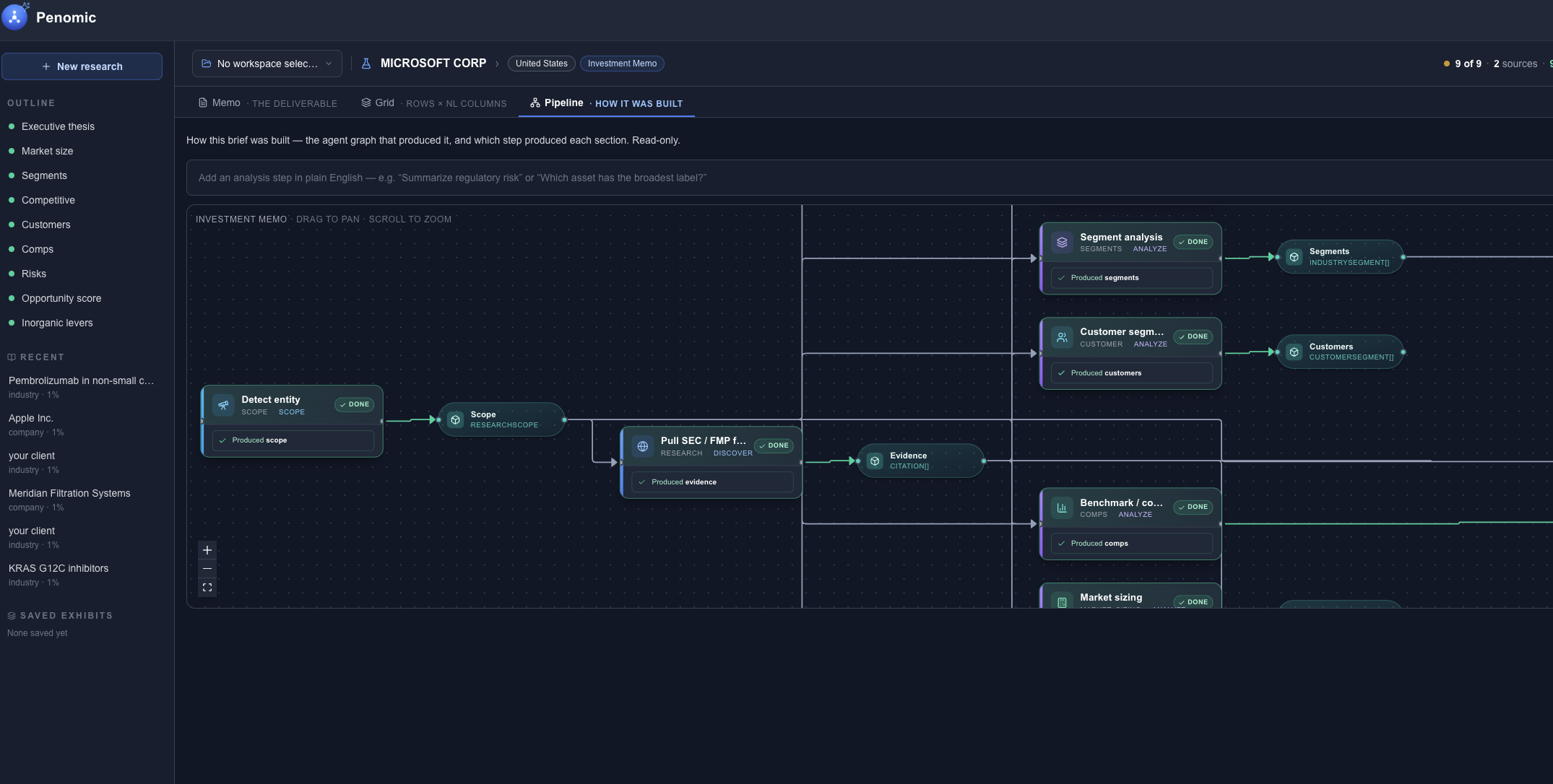The image size is (1553, 784).
Task: Select the Pipeline tab
Action: point(606,103)
